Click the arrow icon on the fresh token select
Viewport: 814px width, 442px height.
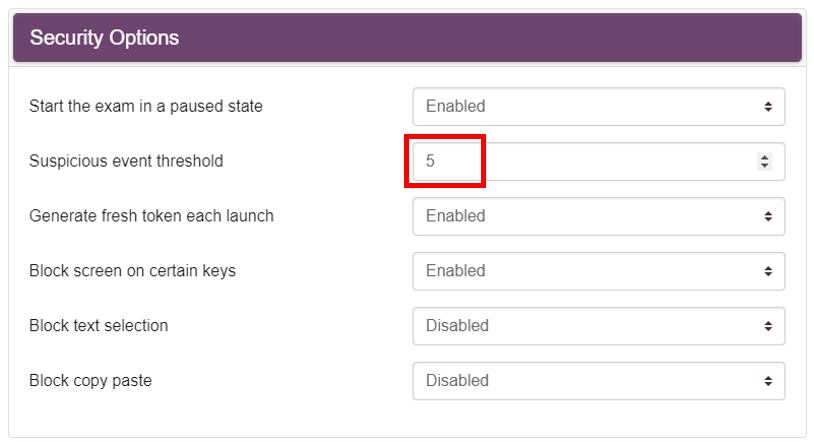pyautogui.click(x=768, y=216)
